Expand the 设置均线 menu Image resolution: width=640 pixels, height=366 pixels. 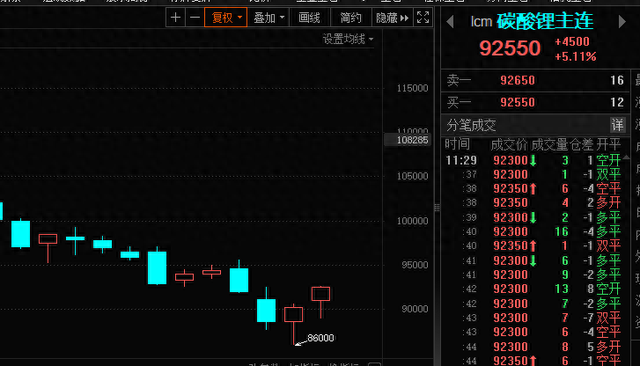[x=348, y=39]
